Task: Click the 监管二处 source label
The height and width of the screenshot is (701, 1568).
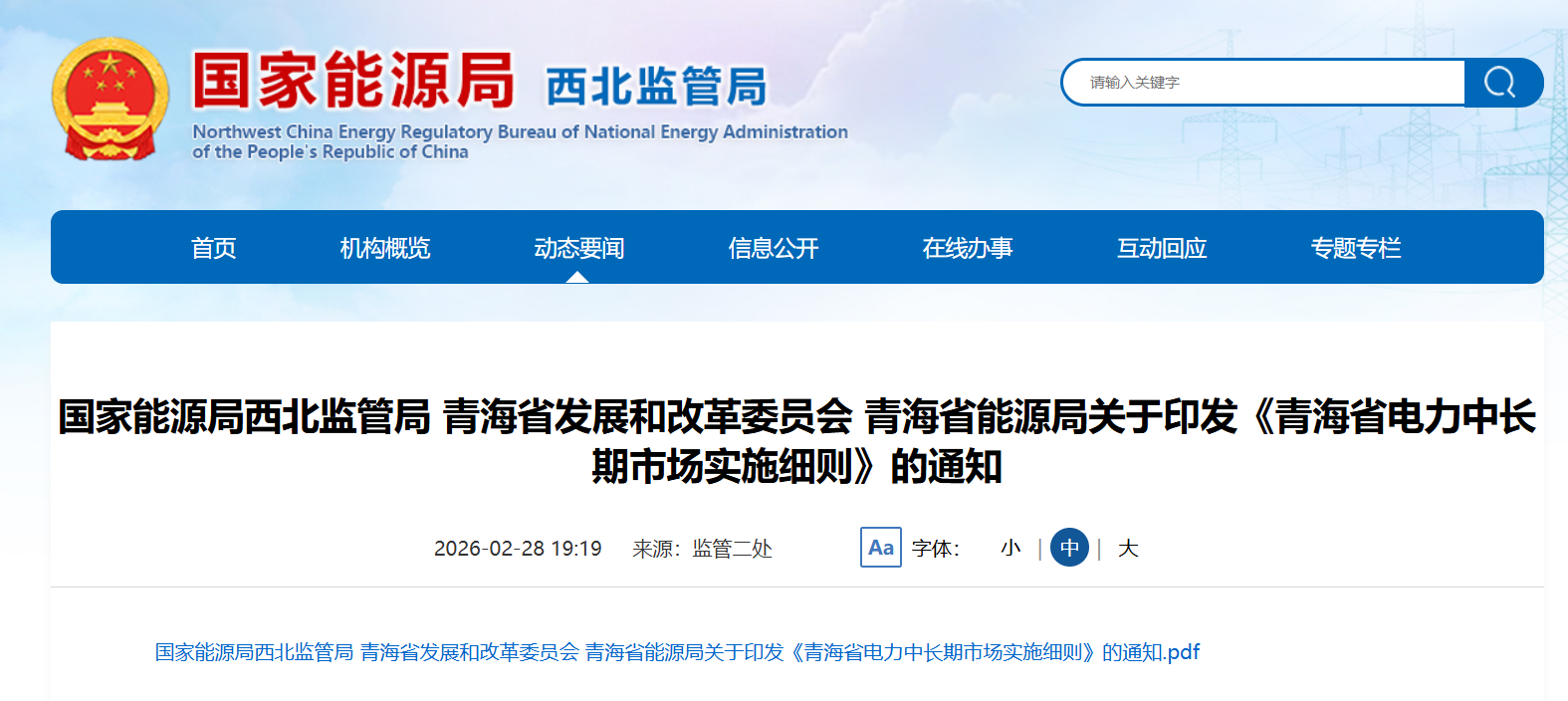Action: point(732,549)
